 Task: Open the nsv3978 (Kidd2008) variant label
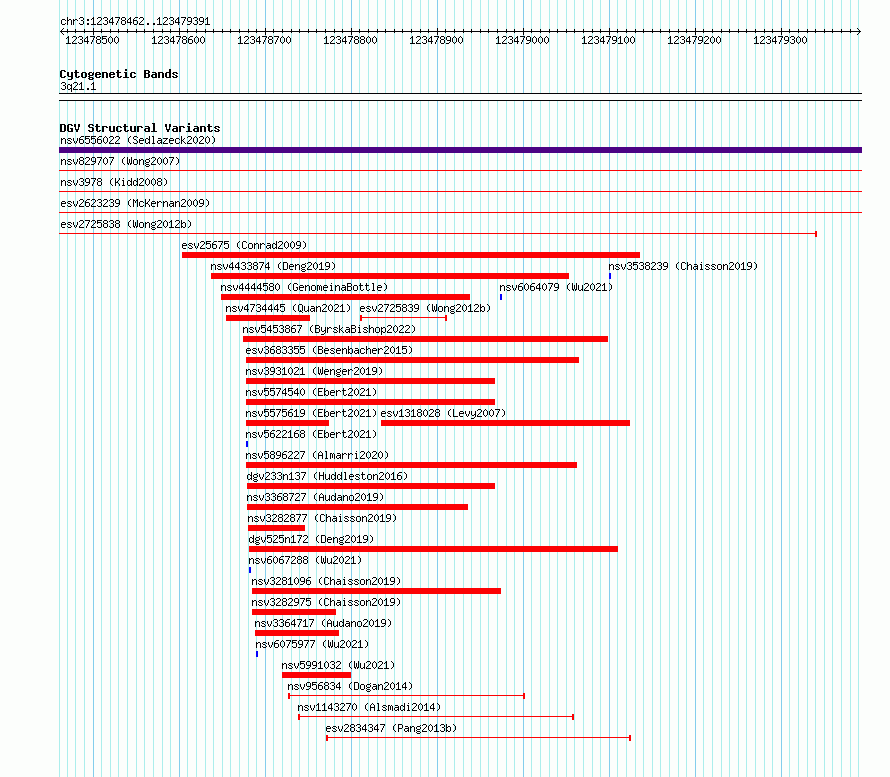coord(114,182)
